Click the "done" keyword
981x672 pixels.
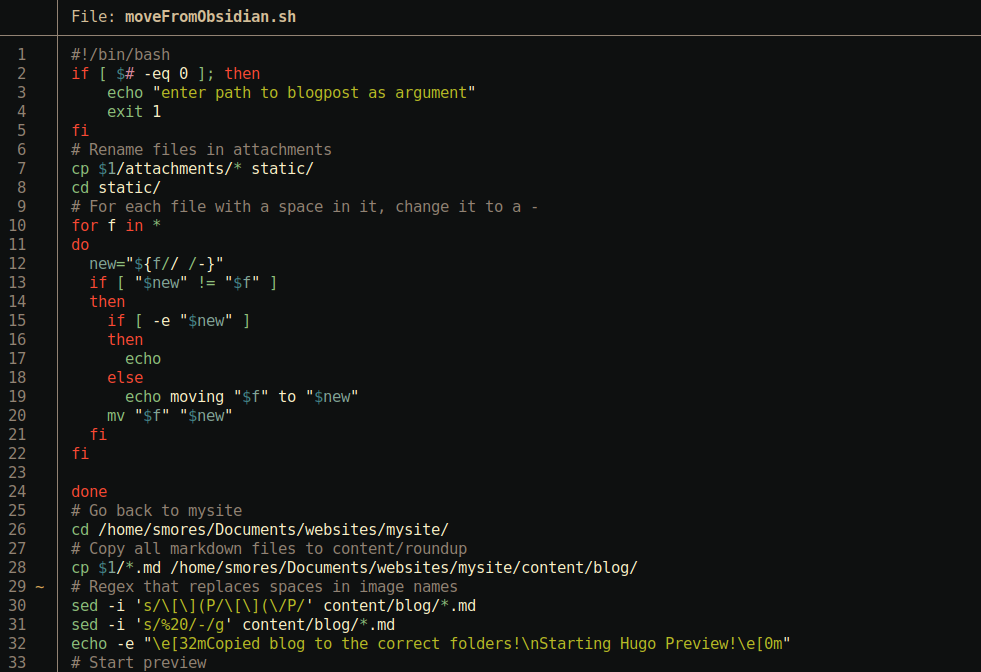89,492
